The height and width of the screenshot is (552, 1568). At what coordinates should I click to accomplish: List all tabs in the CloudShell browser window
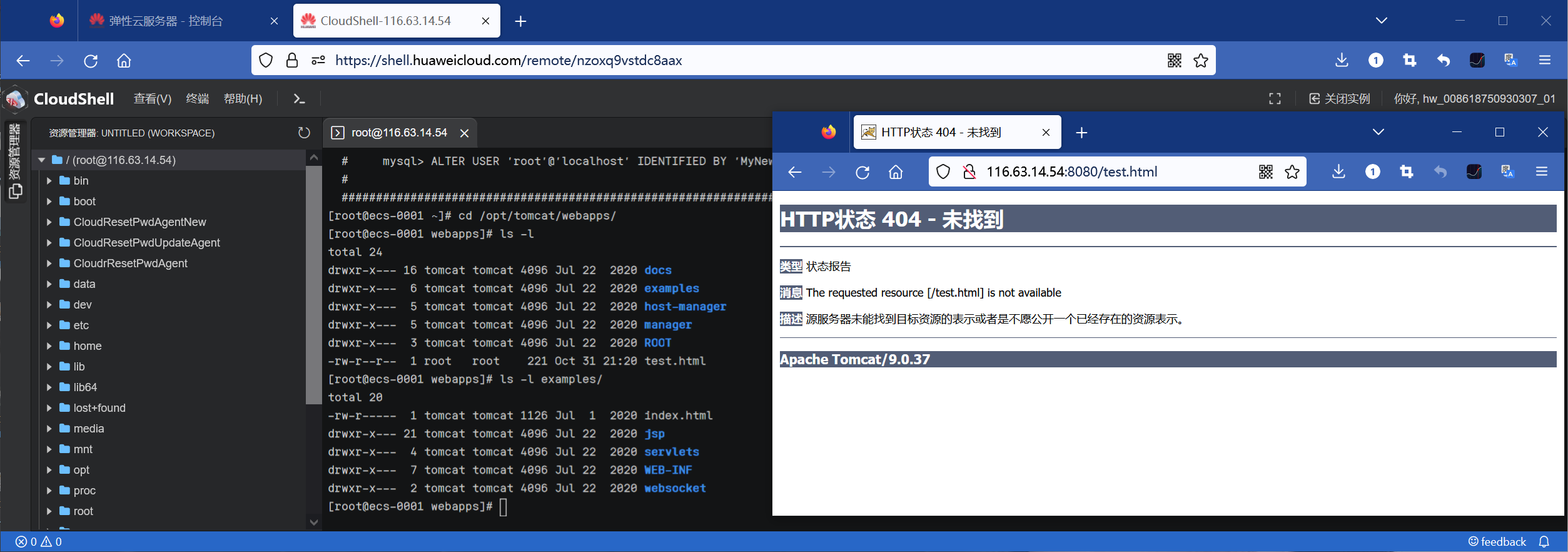1382,21
